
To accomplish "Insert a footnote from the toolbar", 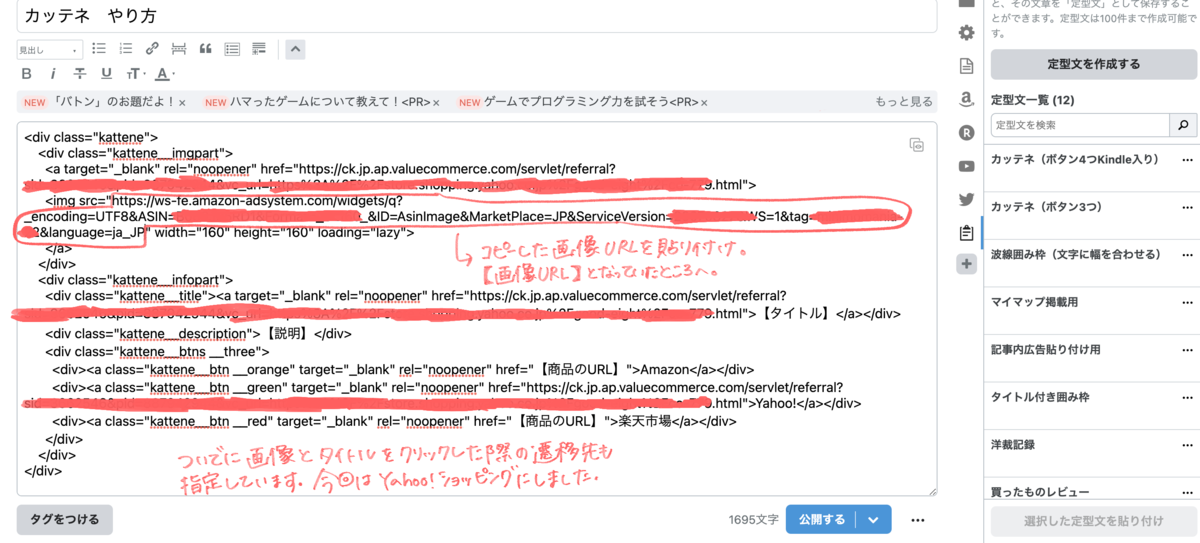I will [259, 48].
